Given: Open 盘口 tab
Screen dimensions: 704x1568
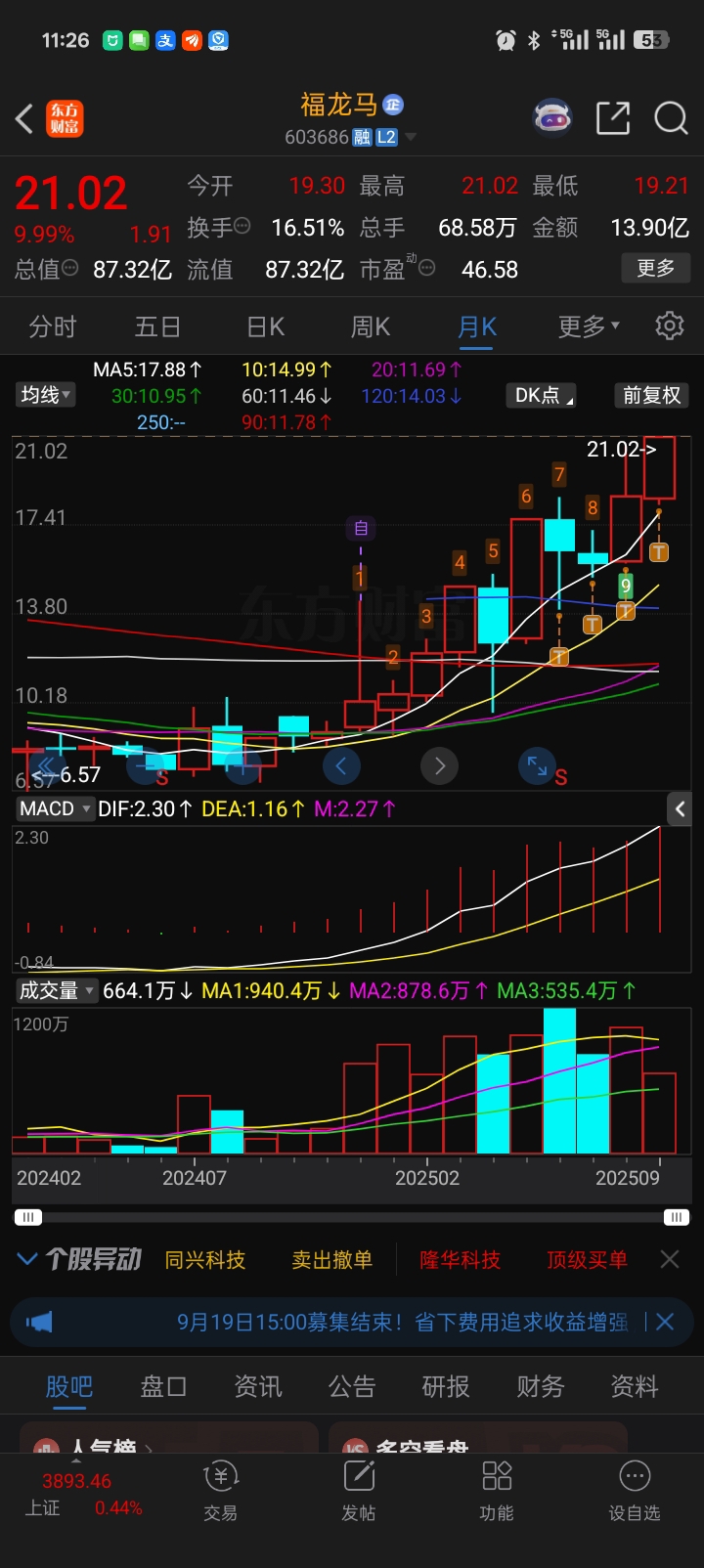Looking at the screenshot, I should [x=163, y=1386].
